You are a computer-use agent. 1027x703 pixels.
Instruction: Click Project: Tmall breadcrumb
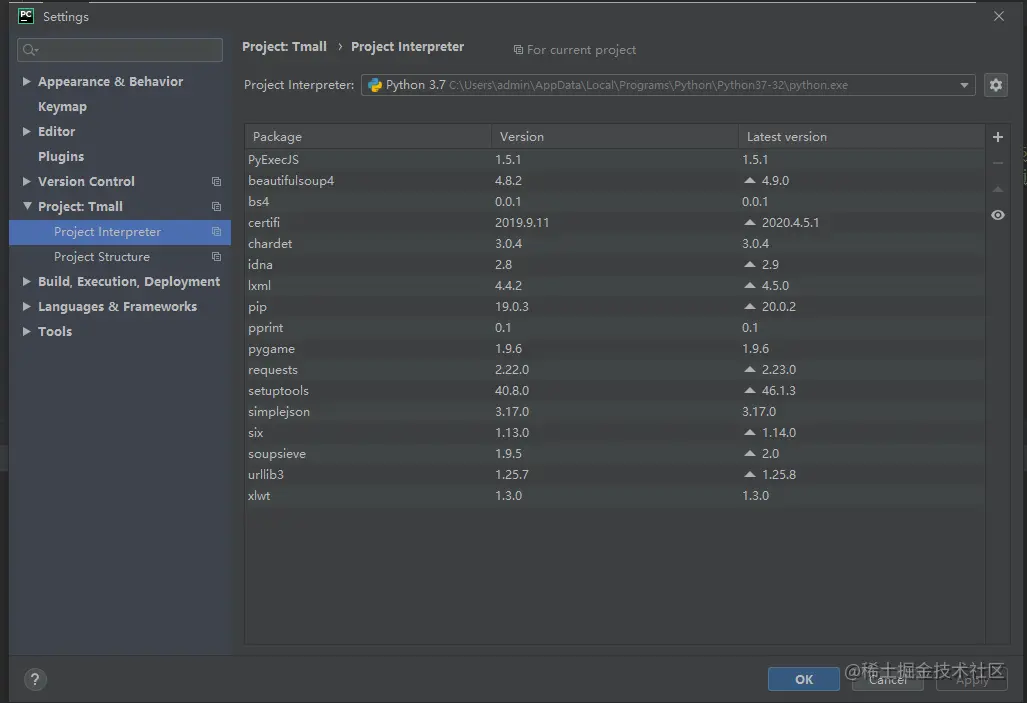coord(284,47)
